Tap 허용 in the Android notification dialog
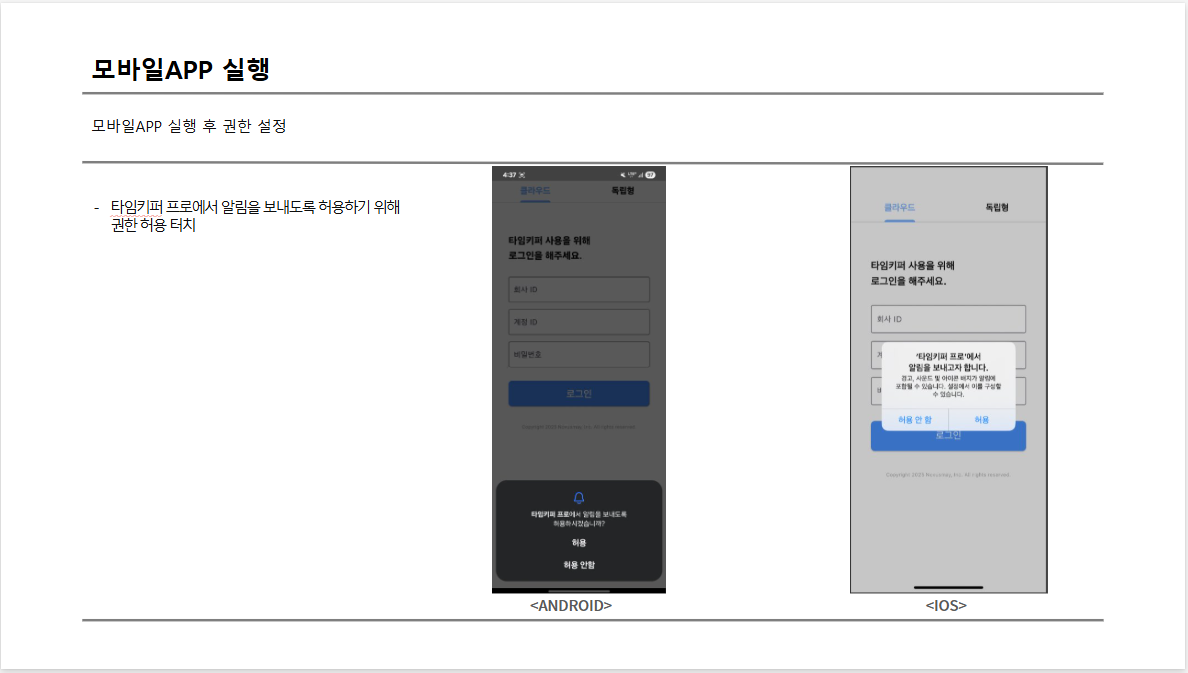Image resolution: width=1188 pixels, height=673 pixels. click(579, 543)
